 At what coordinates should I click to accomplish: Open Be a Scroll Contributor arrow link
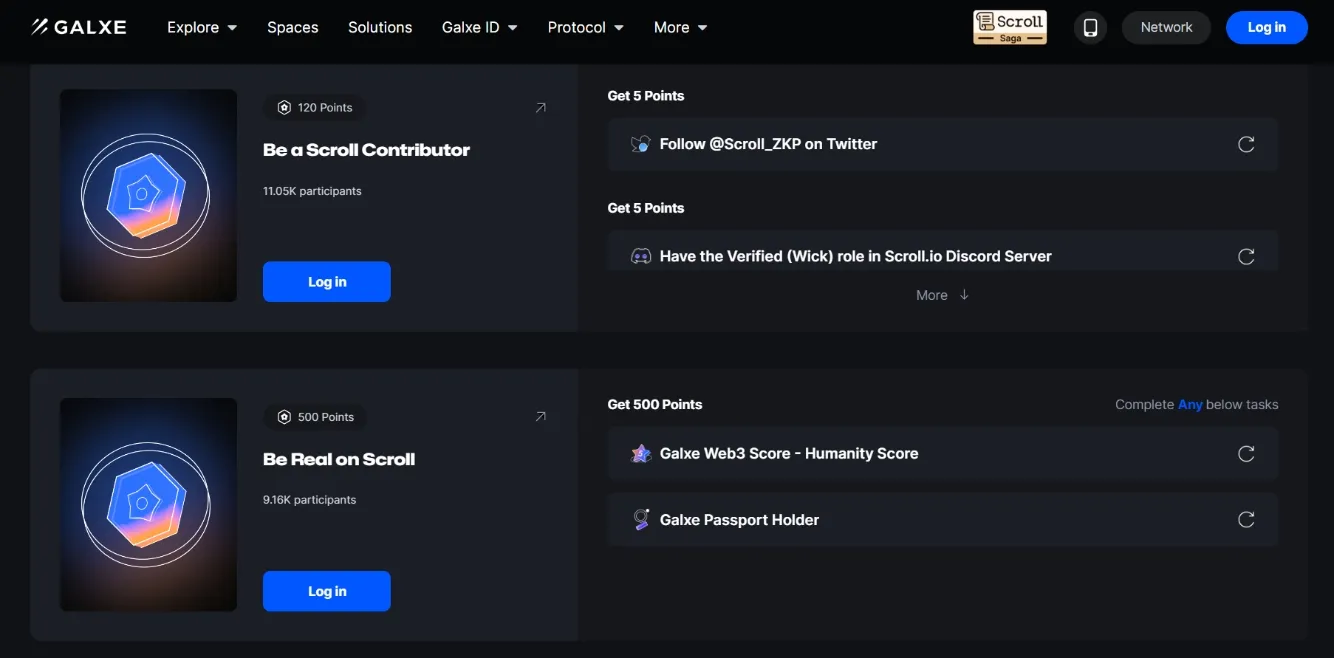click(x=541, y=108)
